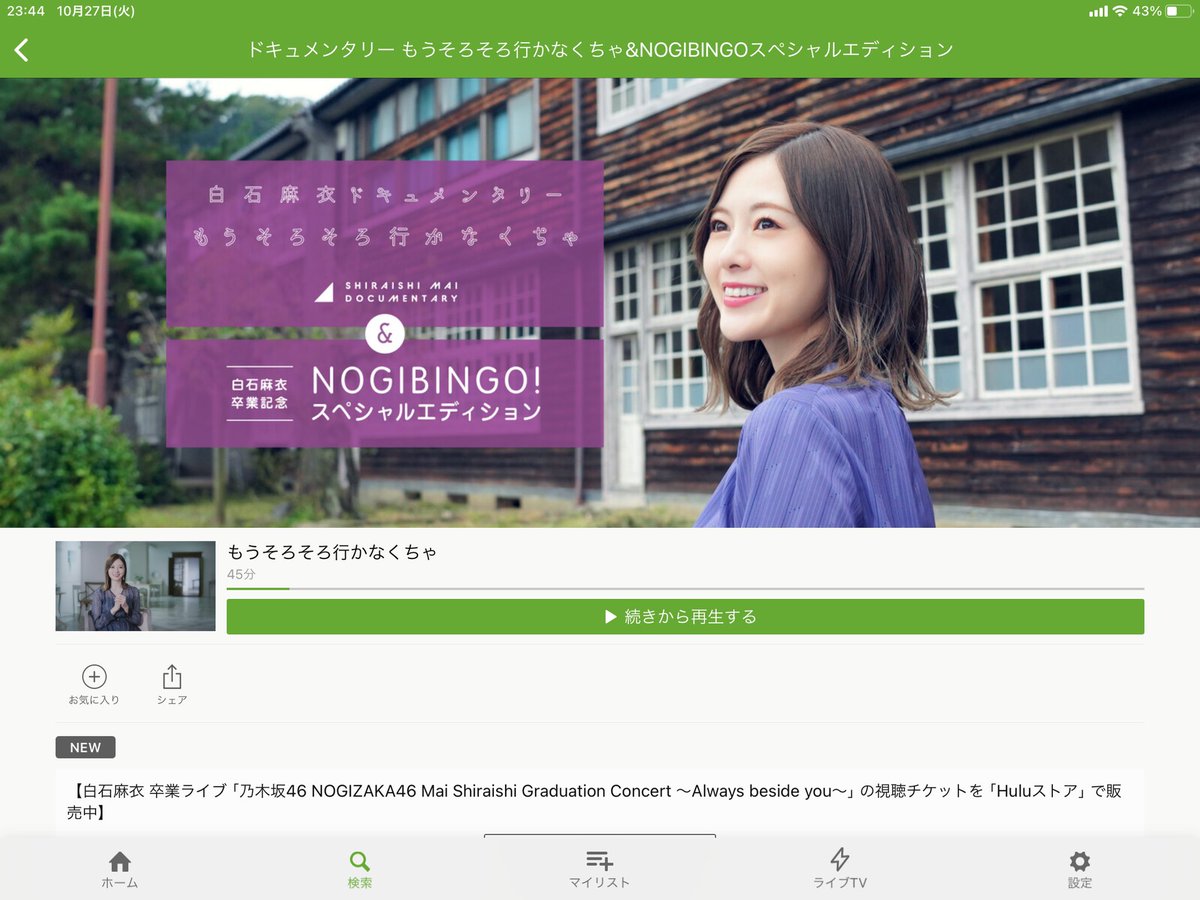Open the シェア share icon

171,677
